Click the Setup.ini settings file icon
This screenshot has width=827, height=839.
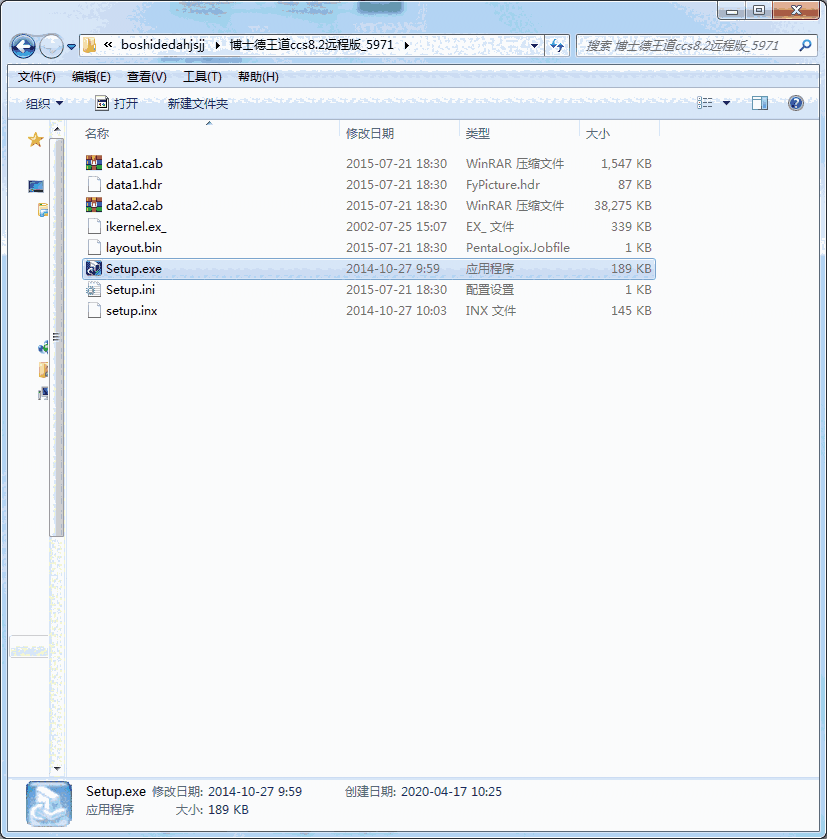(x=93, y=289)
